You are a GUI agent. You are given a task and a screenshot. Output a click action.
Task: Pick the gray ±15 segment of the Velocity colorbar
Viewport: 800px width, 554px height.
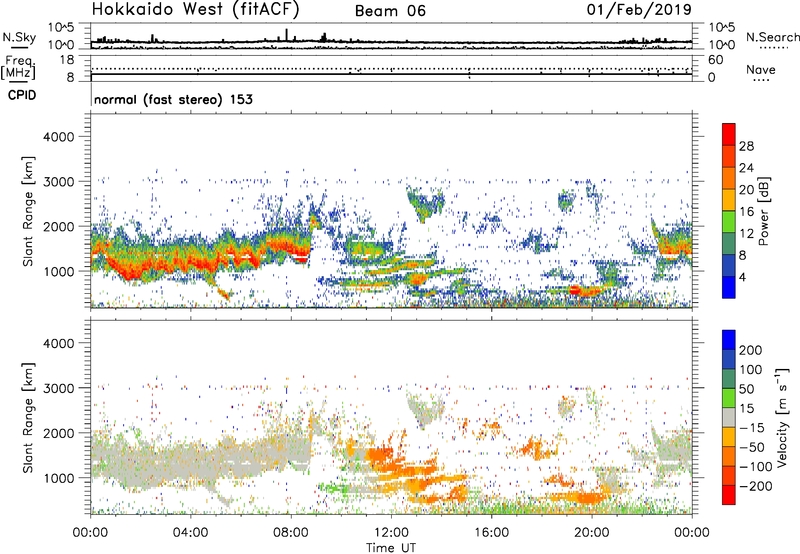click(x=729, y=417)
